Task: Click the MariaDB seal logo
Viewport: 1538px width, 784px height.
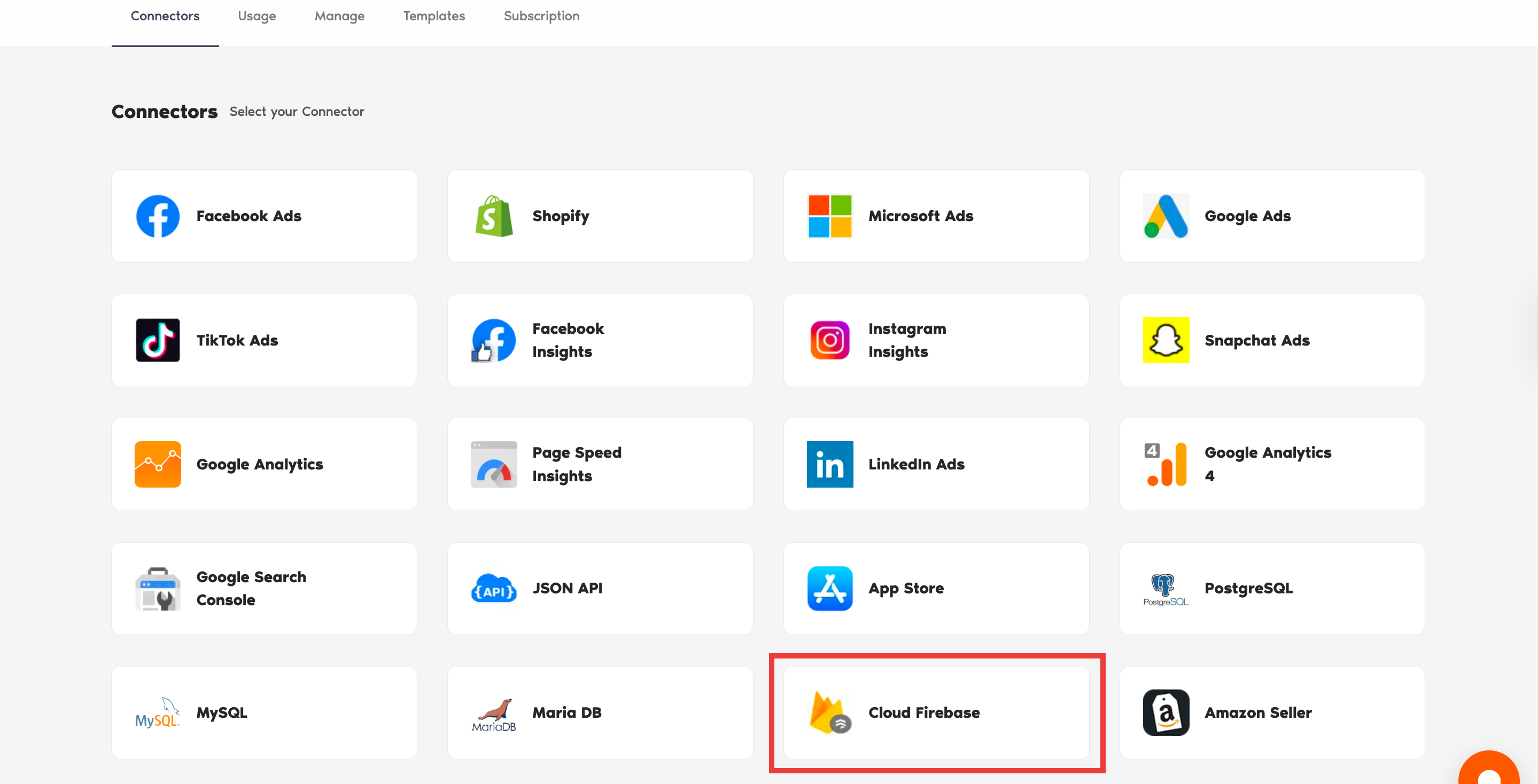Action: pos(494,714)
